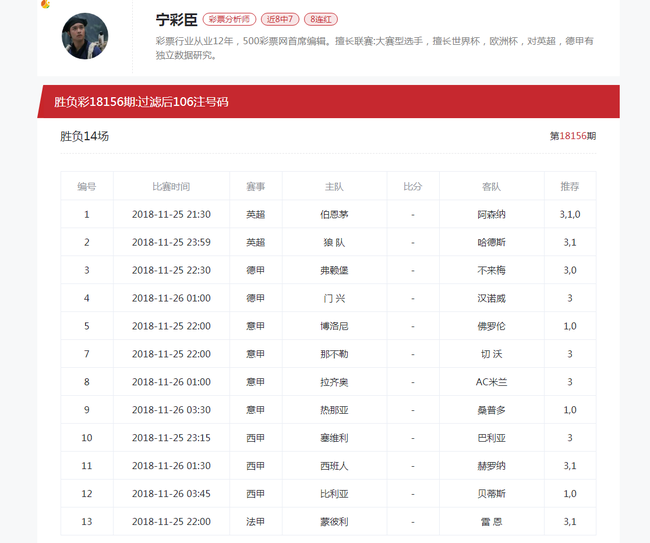Click the 近8中7 badge
The image size is (650, 543).
tap(280, 19)
